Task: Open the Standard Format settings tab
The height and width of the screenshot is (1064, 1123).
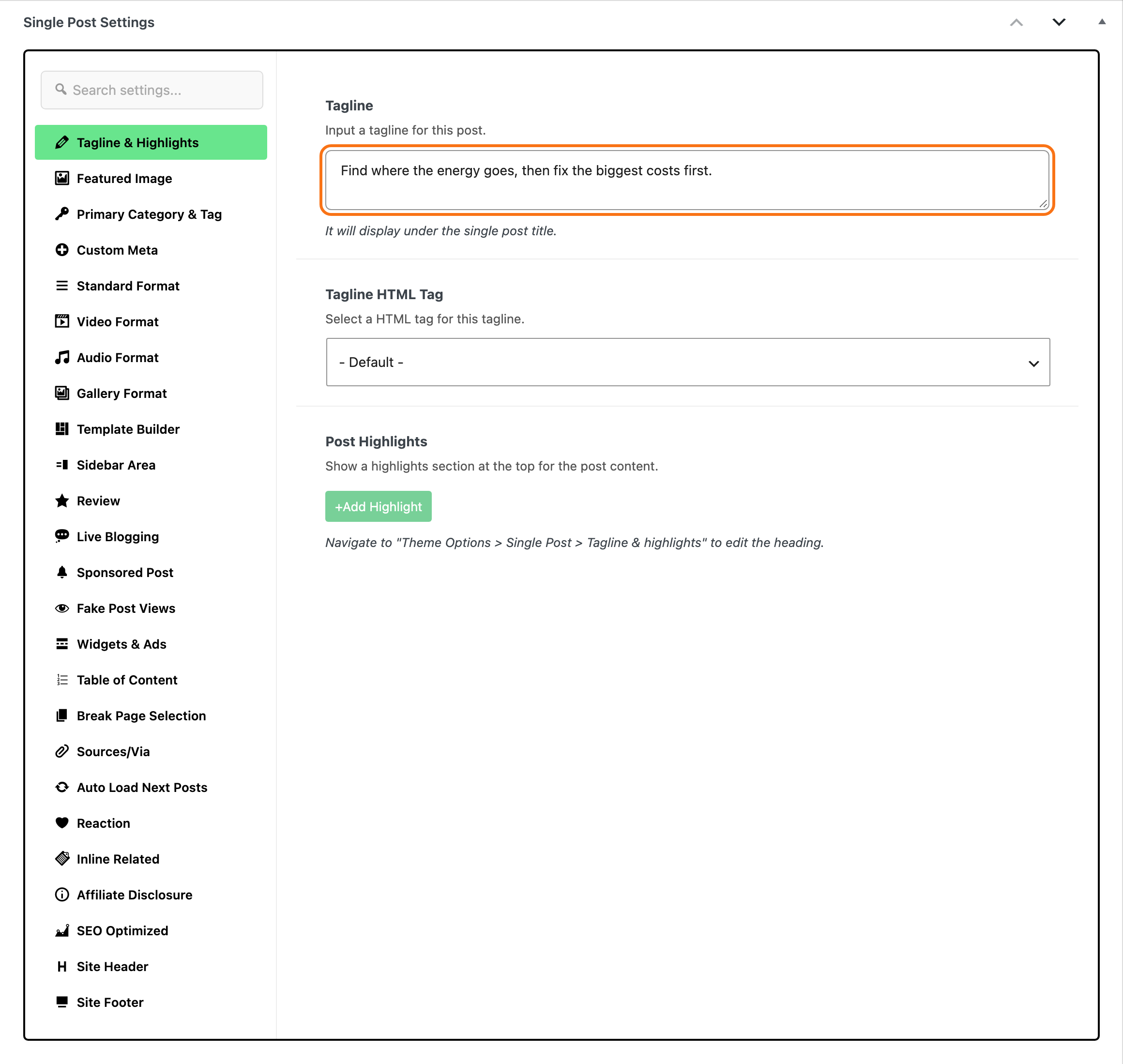Action: pos(151,286)
